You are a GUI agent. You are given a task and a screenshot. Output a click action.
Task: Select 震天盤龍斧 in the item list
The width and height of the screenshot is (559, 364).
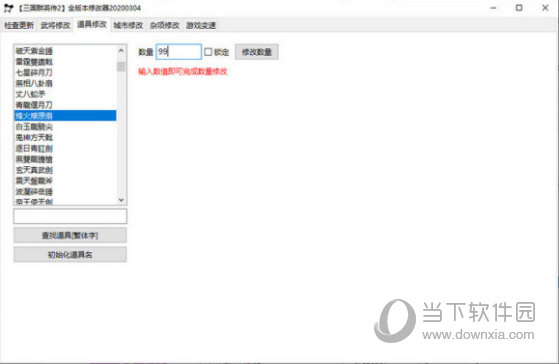[65, 181]
